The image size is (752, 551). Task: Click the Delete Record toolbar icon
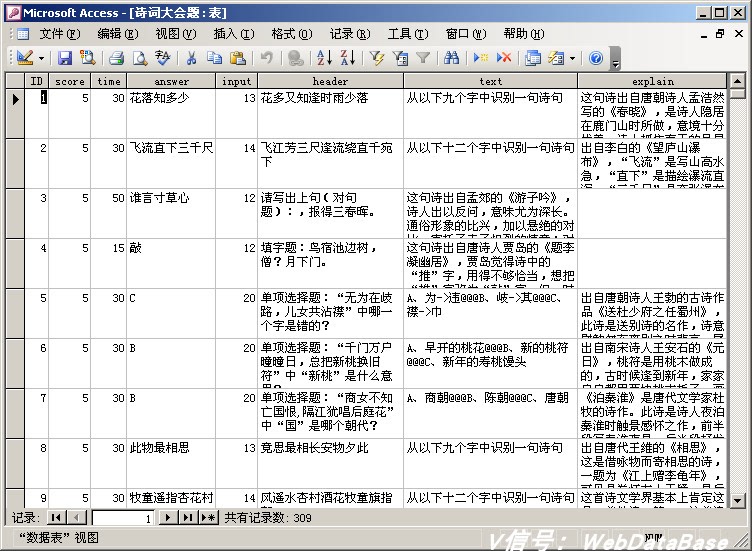[504, 58]
